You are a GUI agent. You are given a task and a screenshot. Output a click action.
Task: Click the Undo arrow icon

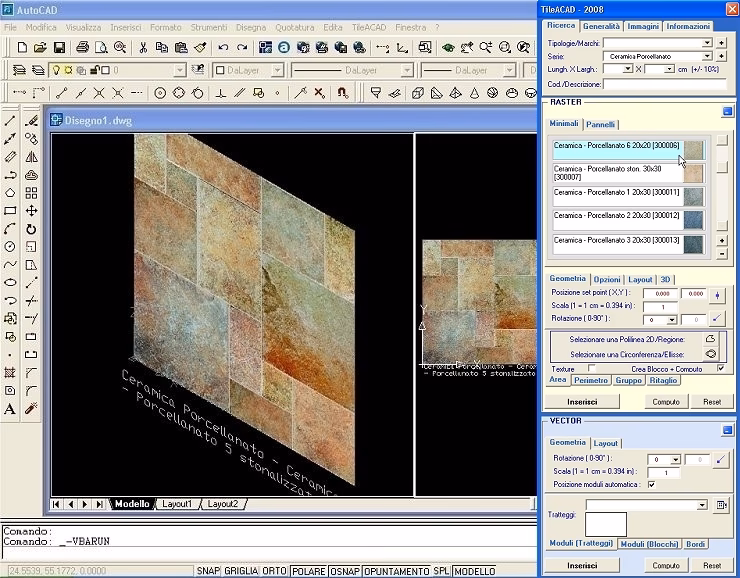[x=223, y=47]
